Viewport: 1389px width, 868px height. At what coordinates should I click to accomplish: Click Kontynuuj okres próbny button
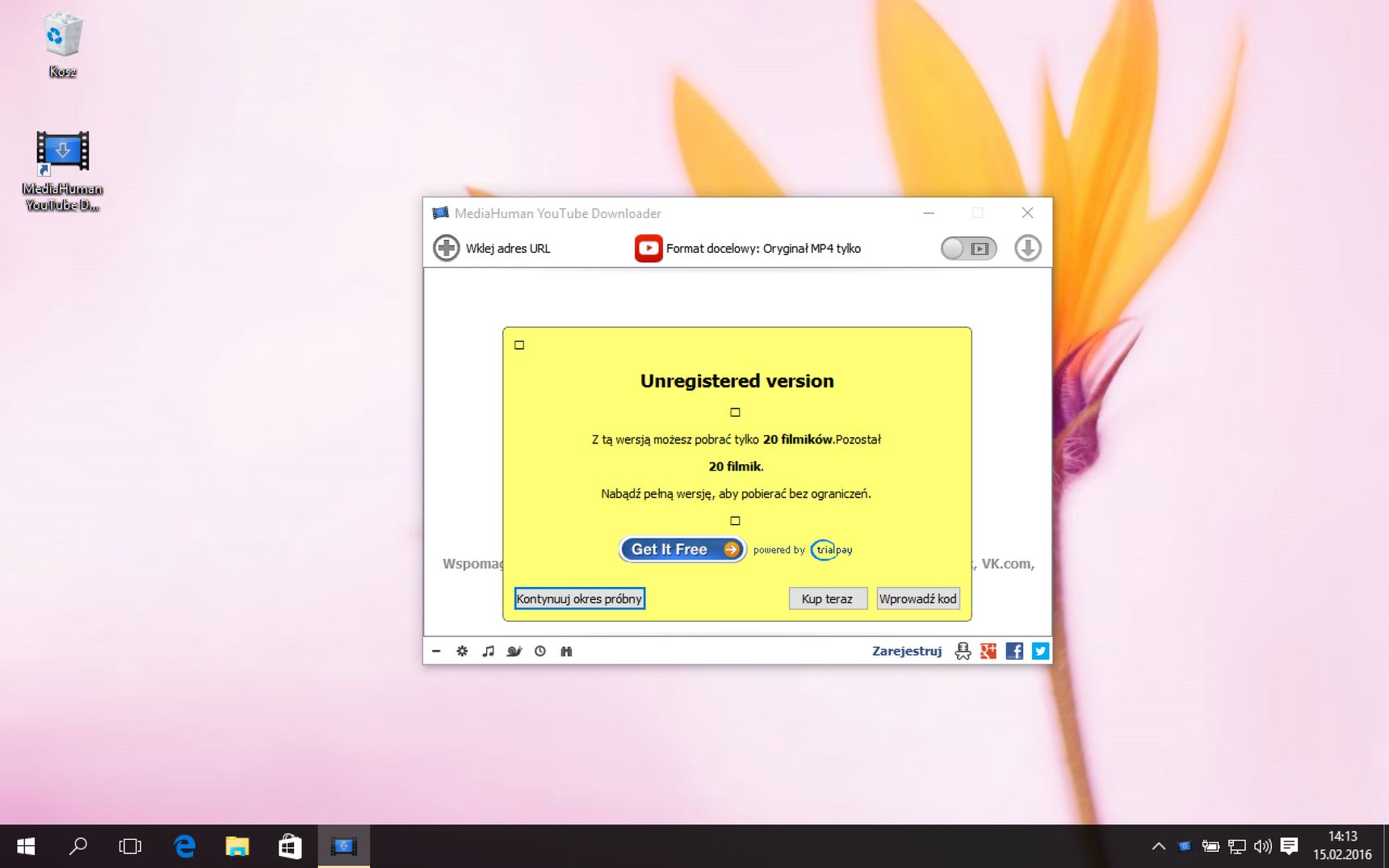point(579,598)
